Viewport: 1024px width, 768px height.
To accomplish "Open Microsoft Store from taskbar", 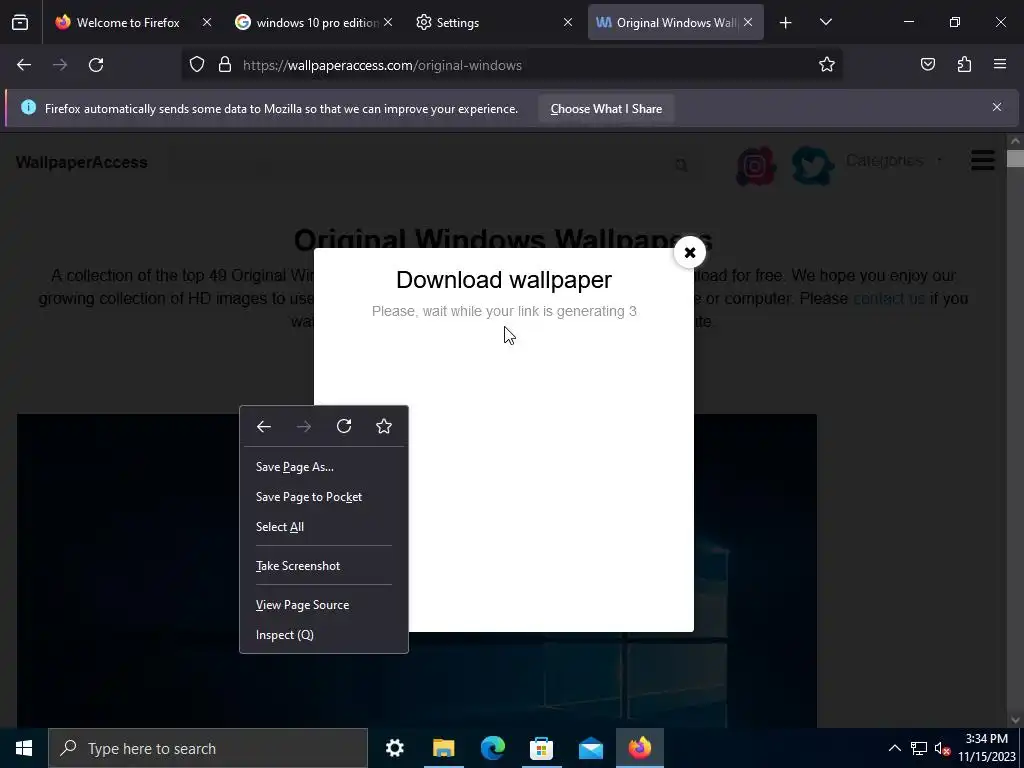I will (541, 748).
